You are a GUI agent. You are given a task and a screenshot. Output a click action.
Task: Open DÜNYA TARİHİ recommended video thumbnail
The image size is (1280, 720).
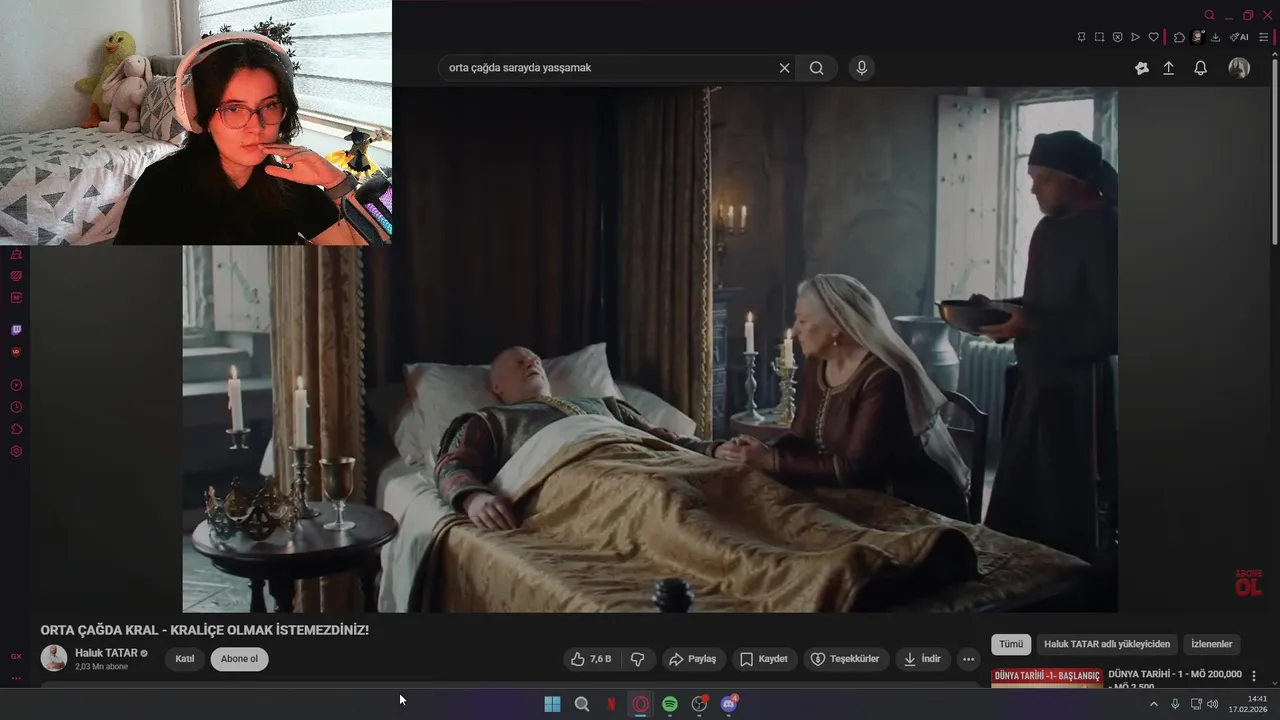click(x=1046, y=677)
